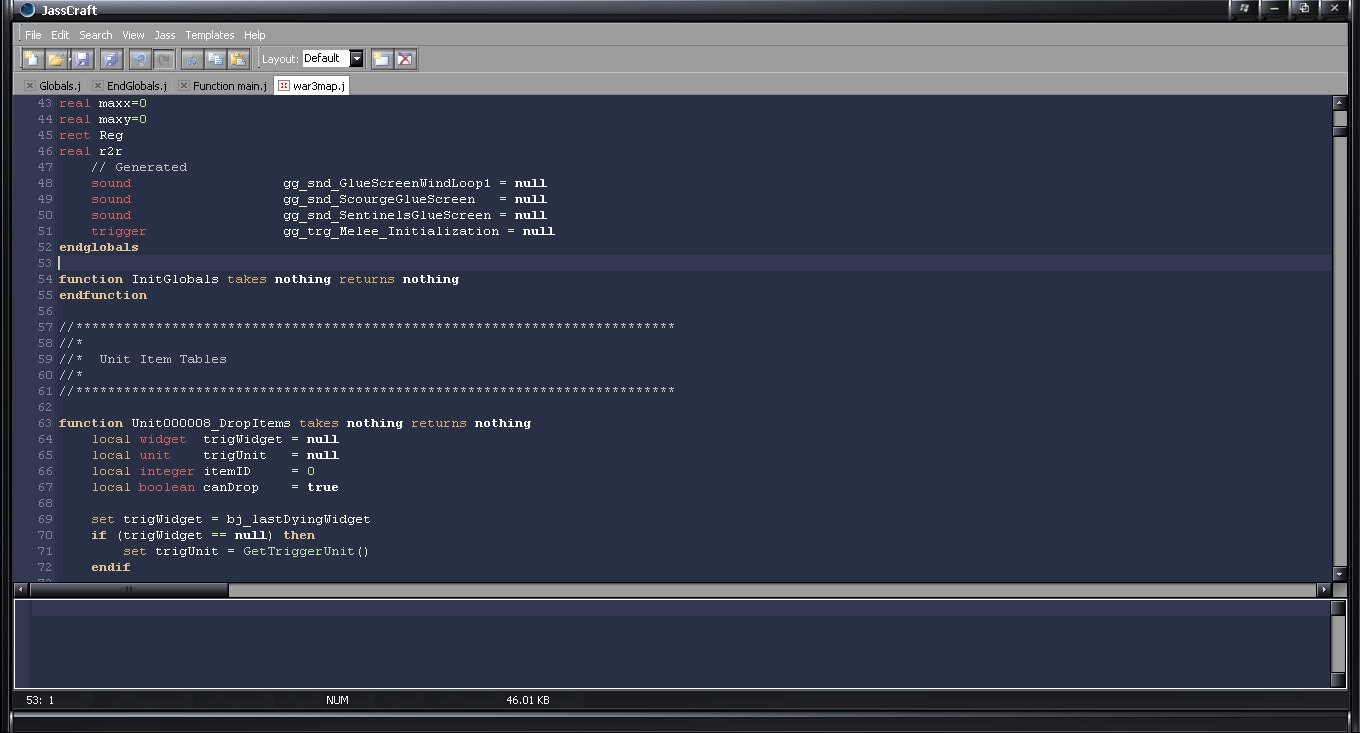Click the new layout icon beside Layout dropdown
1364x733 pixels.
point(381,59)
